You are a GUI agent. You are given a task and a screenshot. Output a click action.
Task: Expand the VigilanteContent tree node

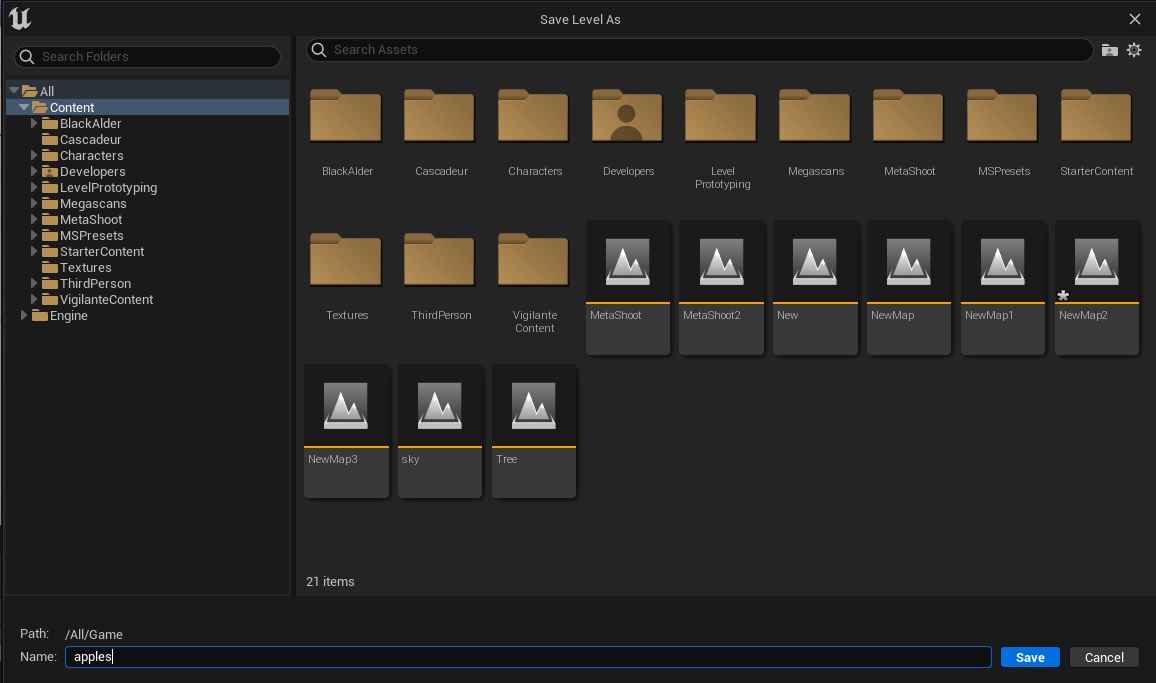[x=34, y=299]
